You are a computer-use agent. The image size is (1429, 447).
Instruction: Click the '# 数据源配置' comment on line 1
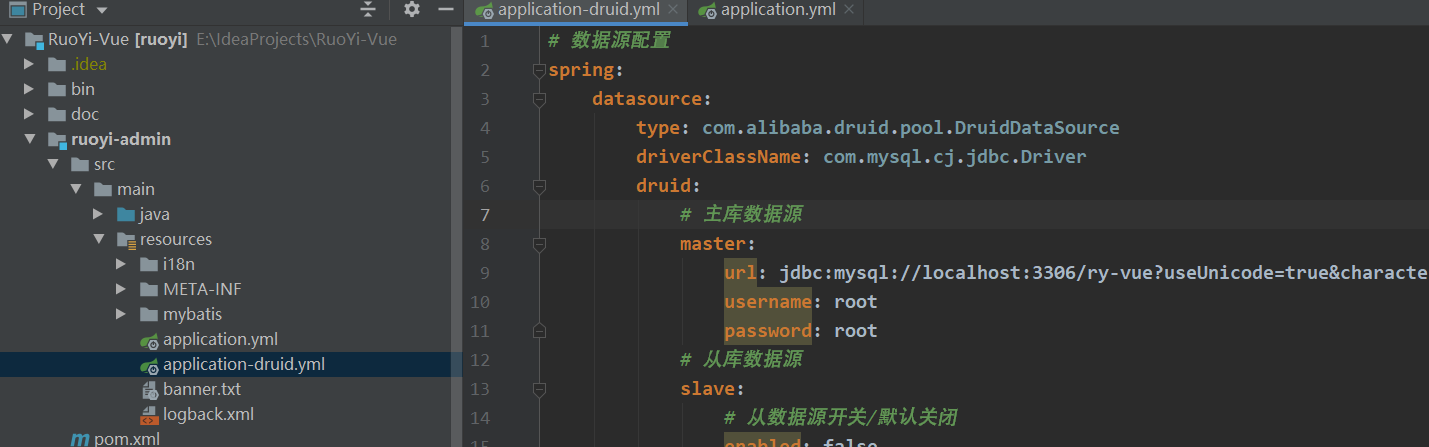tap(609, 41)
